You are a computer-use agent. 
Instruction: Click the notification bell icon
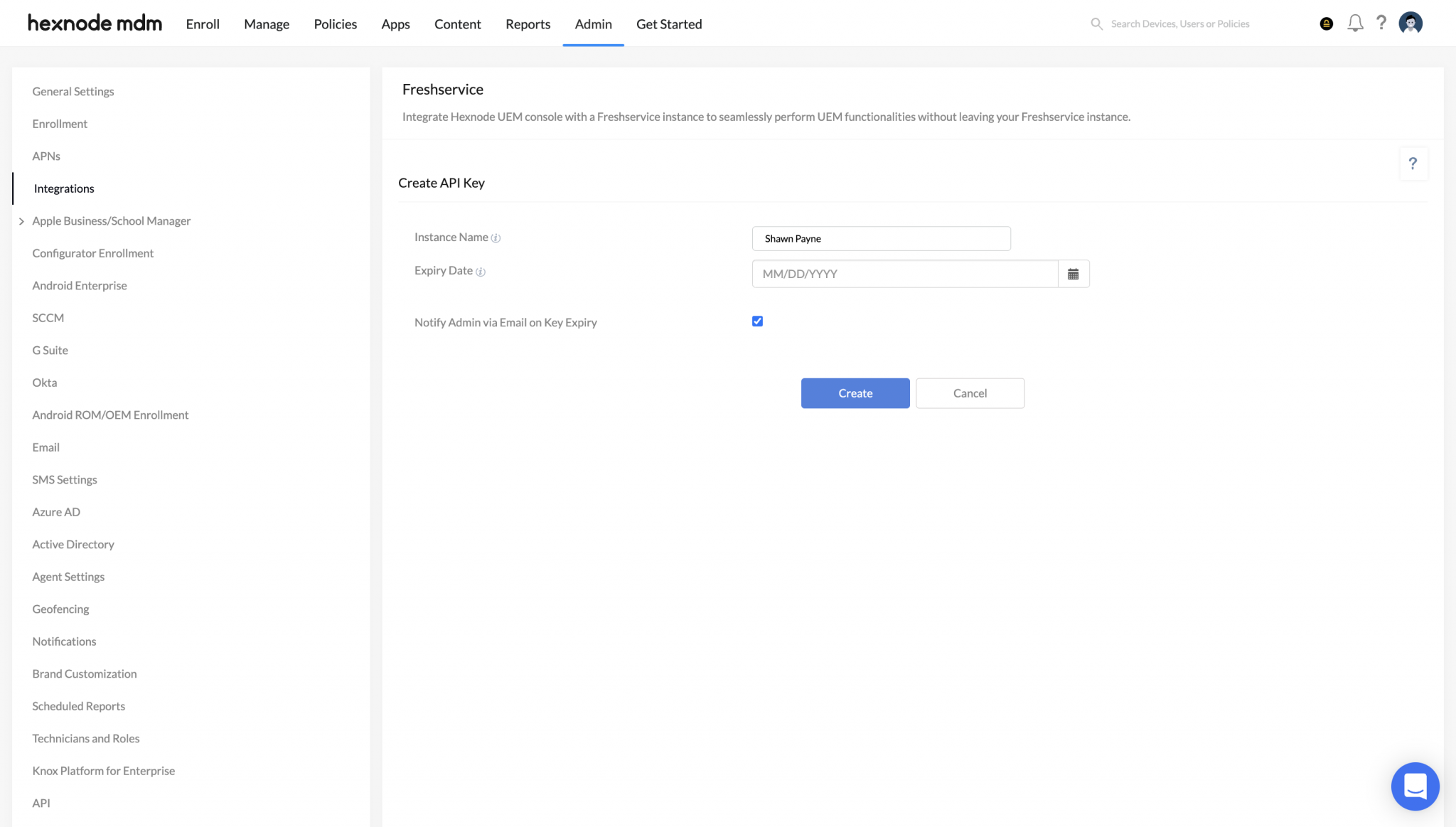tap(1354, 23)
